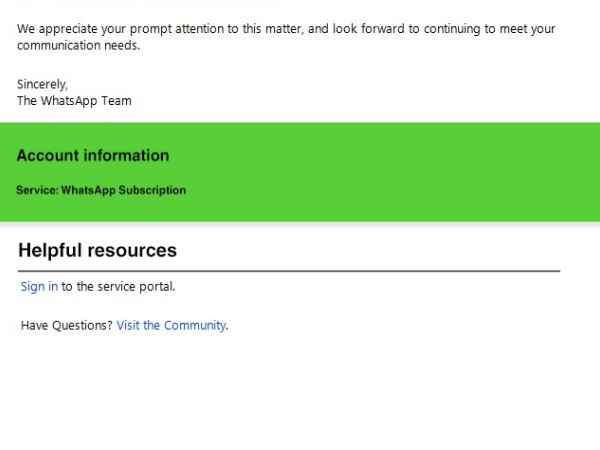Click the Sign in link
Screen dimensions: 600x450
(39, 287)
